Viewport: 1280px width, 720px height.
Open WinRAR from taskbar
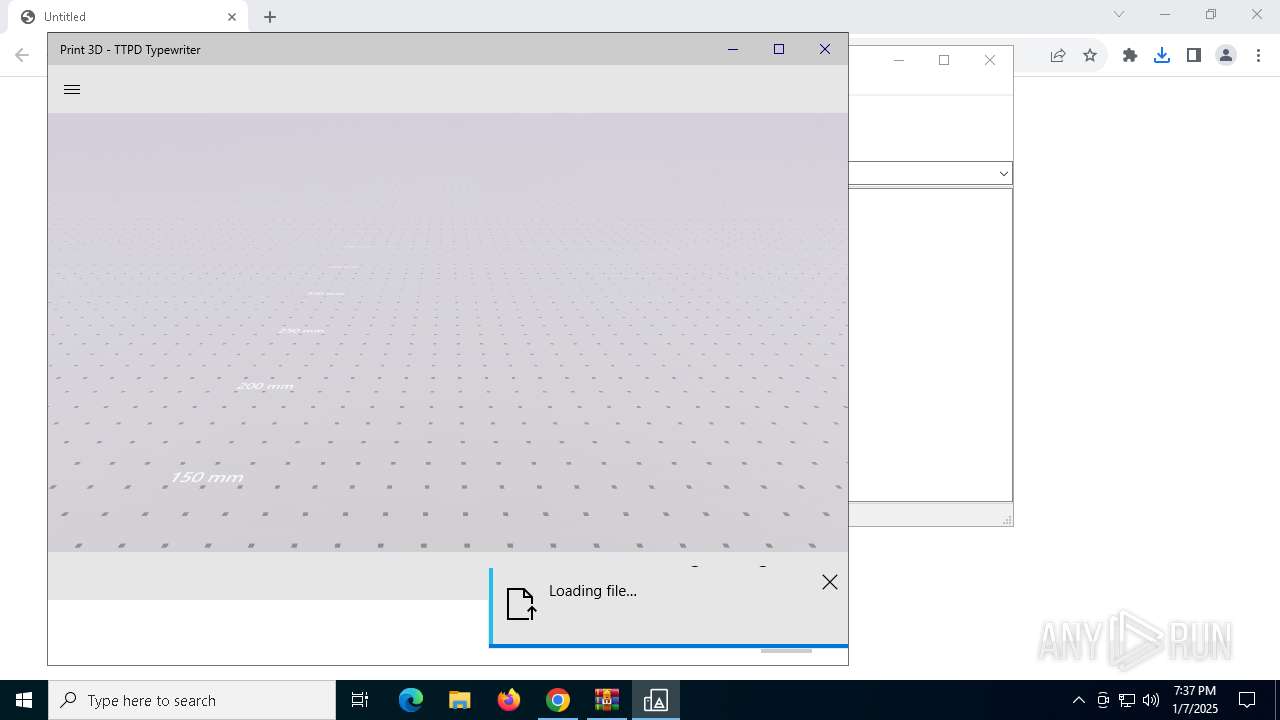(x=607, y=700)
